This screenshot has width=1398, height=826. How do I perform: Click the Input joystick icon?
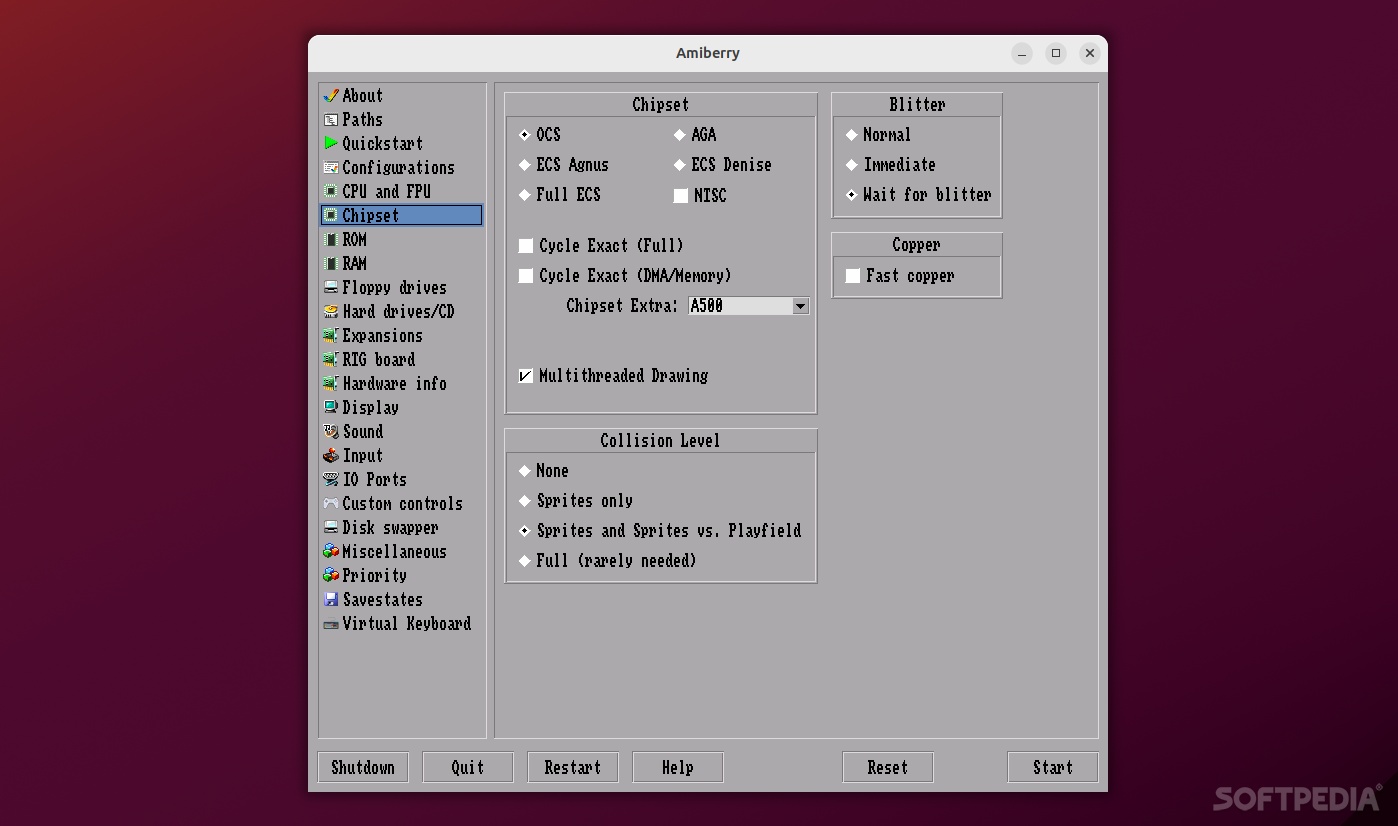[331, 456]
